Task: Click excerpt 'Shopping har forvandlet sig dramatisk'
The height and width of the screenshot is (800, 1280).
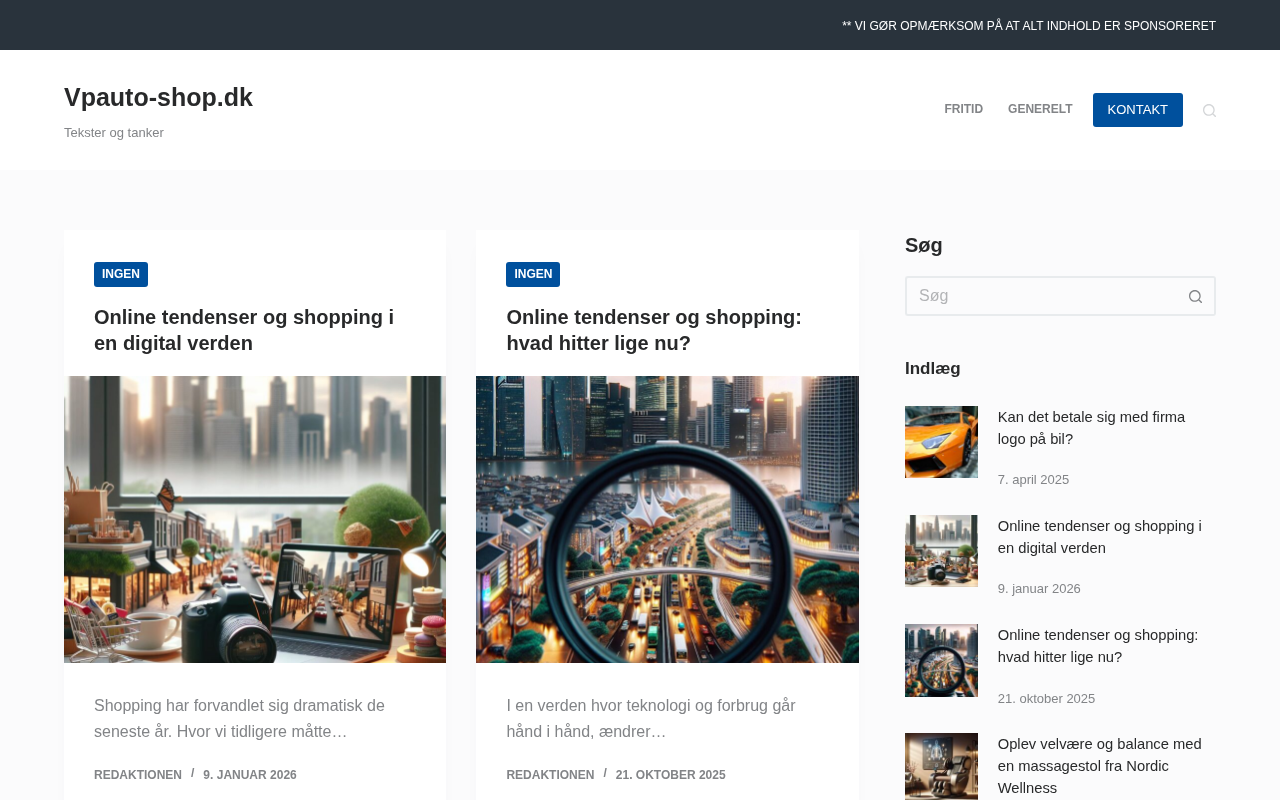Action: 239,719
